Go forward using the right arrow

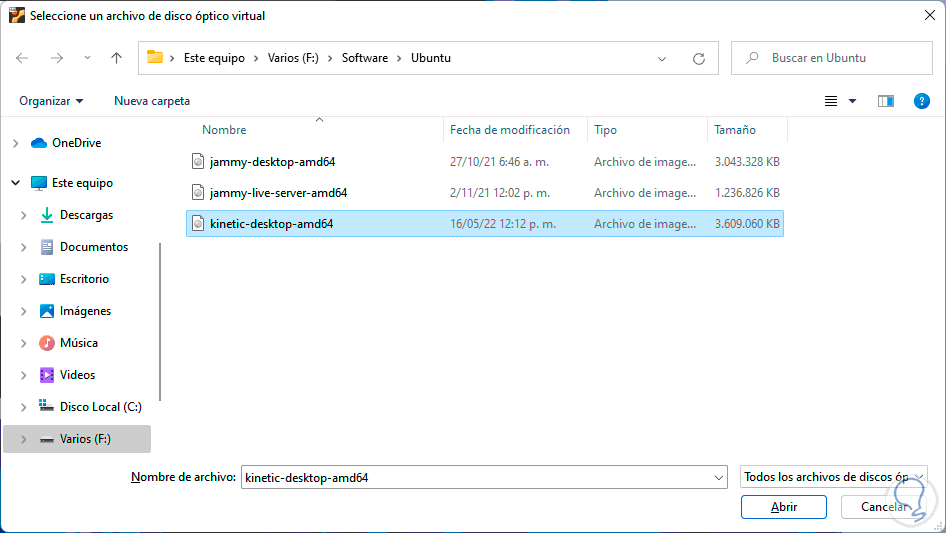coord(57,58)
